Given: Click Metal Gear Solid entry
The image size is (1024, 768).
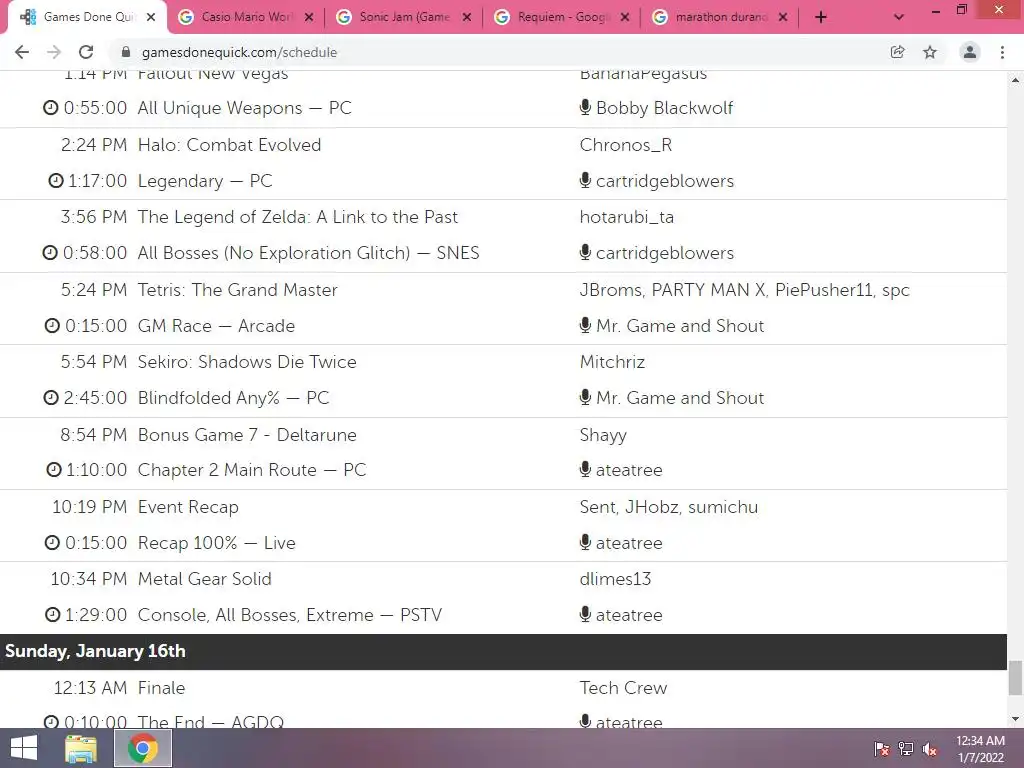Looking at the screenshot, I should [x=204, y=579].
